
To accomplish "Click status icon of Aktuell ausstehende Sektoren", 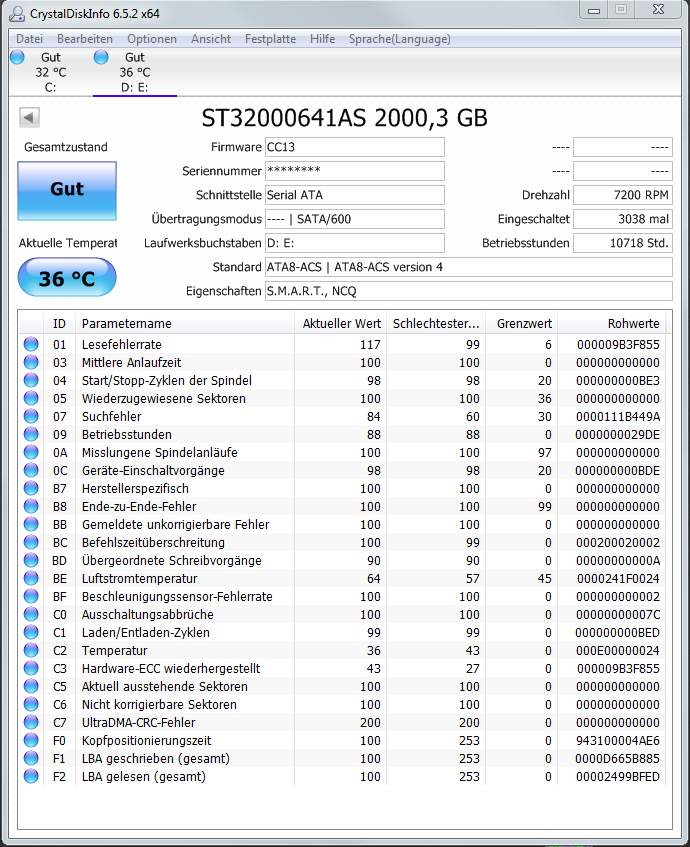I will [31, 686].
